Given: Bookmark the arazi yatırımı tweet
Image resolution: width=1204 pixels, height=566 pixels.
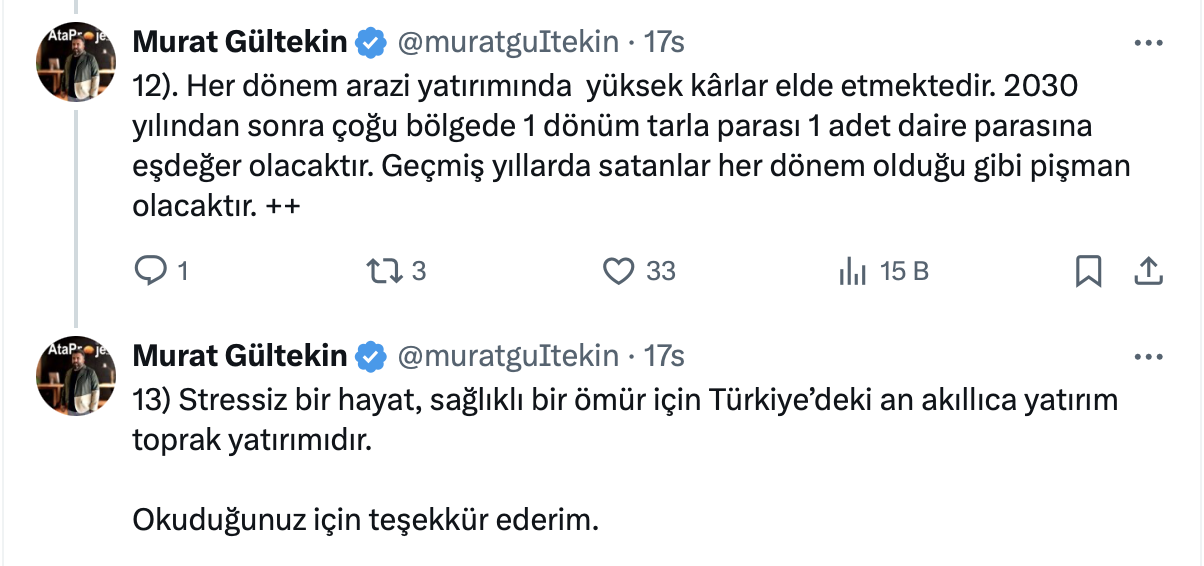Looking at the screenshot, I should 1088,271.
